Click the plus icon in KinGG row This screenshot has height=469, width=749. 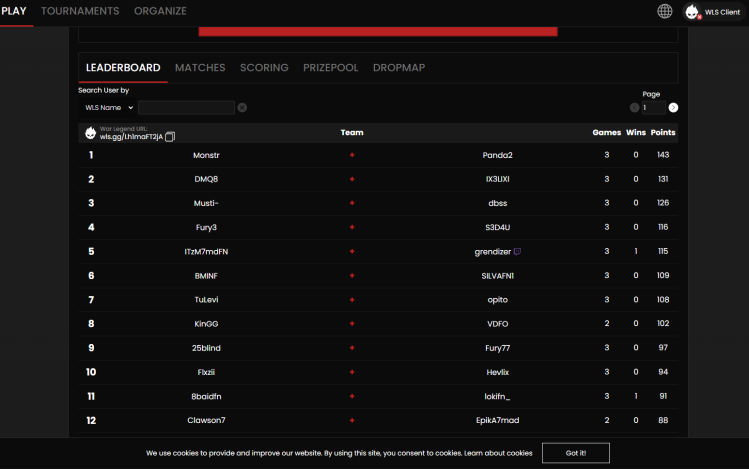point(352,324)
